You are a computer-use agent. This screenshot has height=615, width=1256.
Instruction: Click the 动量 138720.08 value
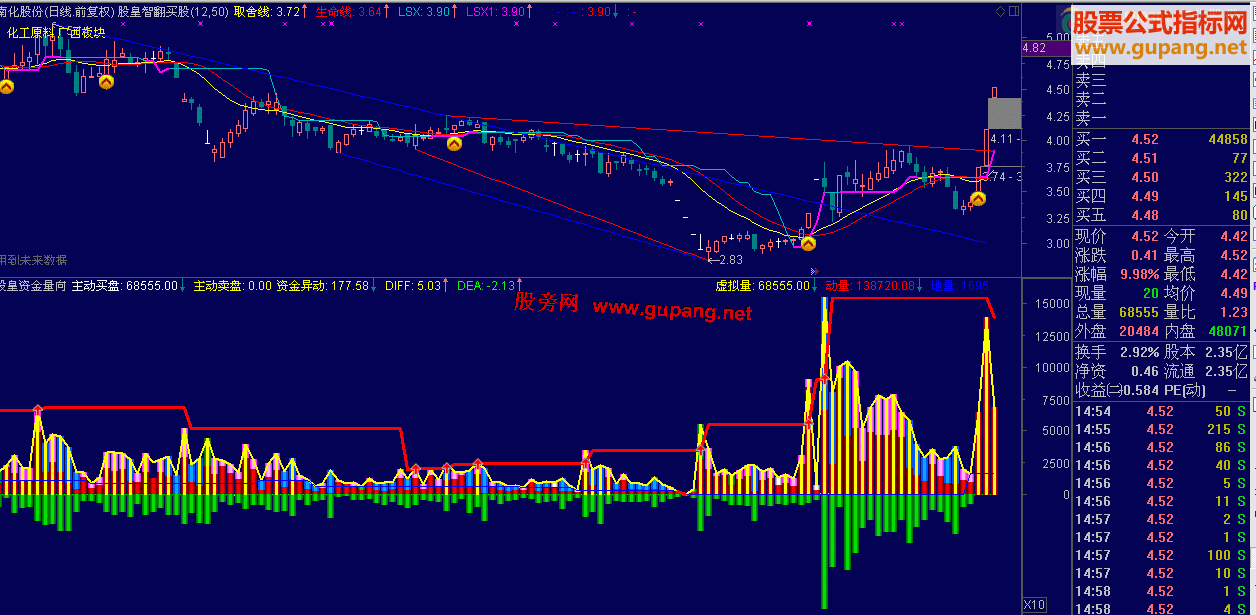(x=870, y=286)
